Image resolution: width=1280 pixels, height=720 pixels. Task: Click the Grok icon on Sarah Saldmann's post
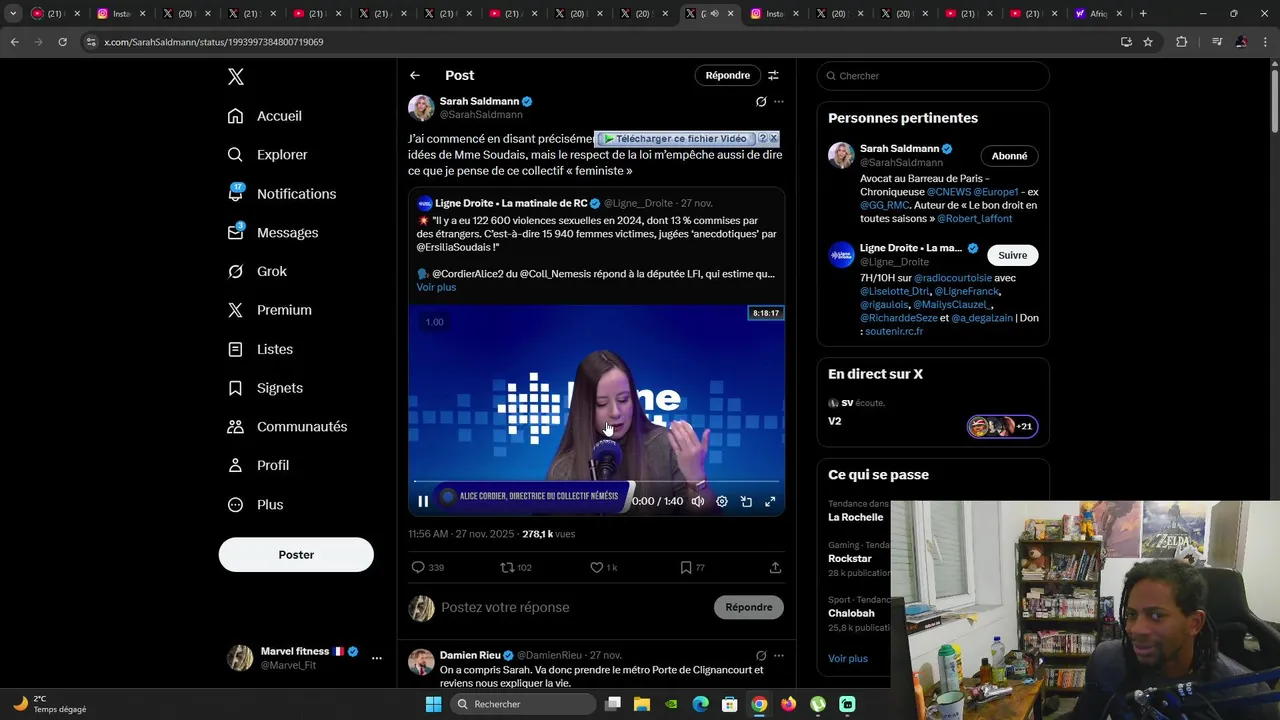pyautogui.click(x=761, y=102)
